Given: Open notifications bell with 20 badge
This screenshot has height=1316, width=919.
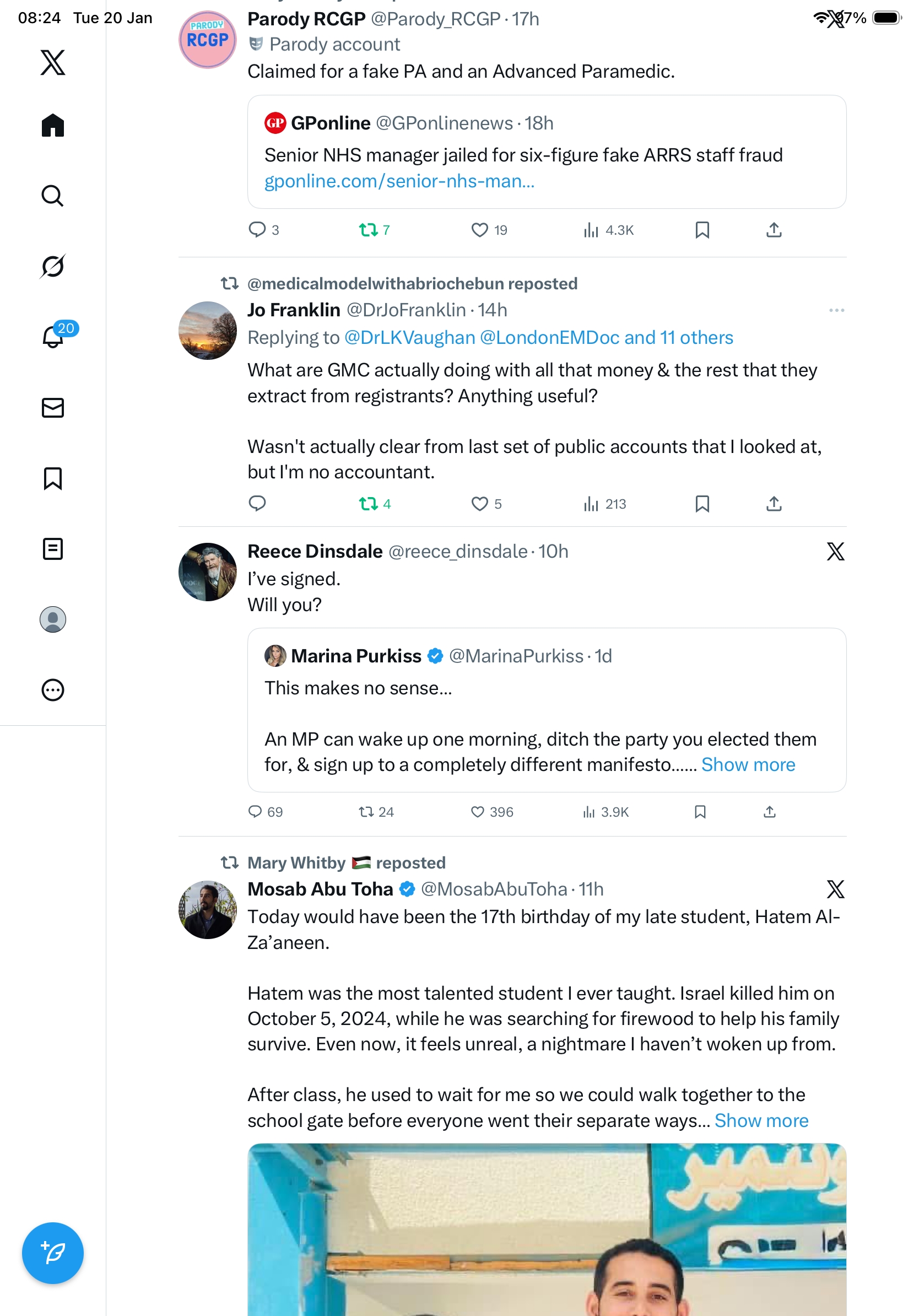Looking at the screenshot, I should click(53, 337).
